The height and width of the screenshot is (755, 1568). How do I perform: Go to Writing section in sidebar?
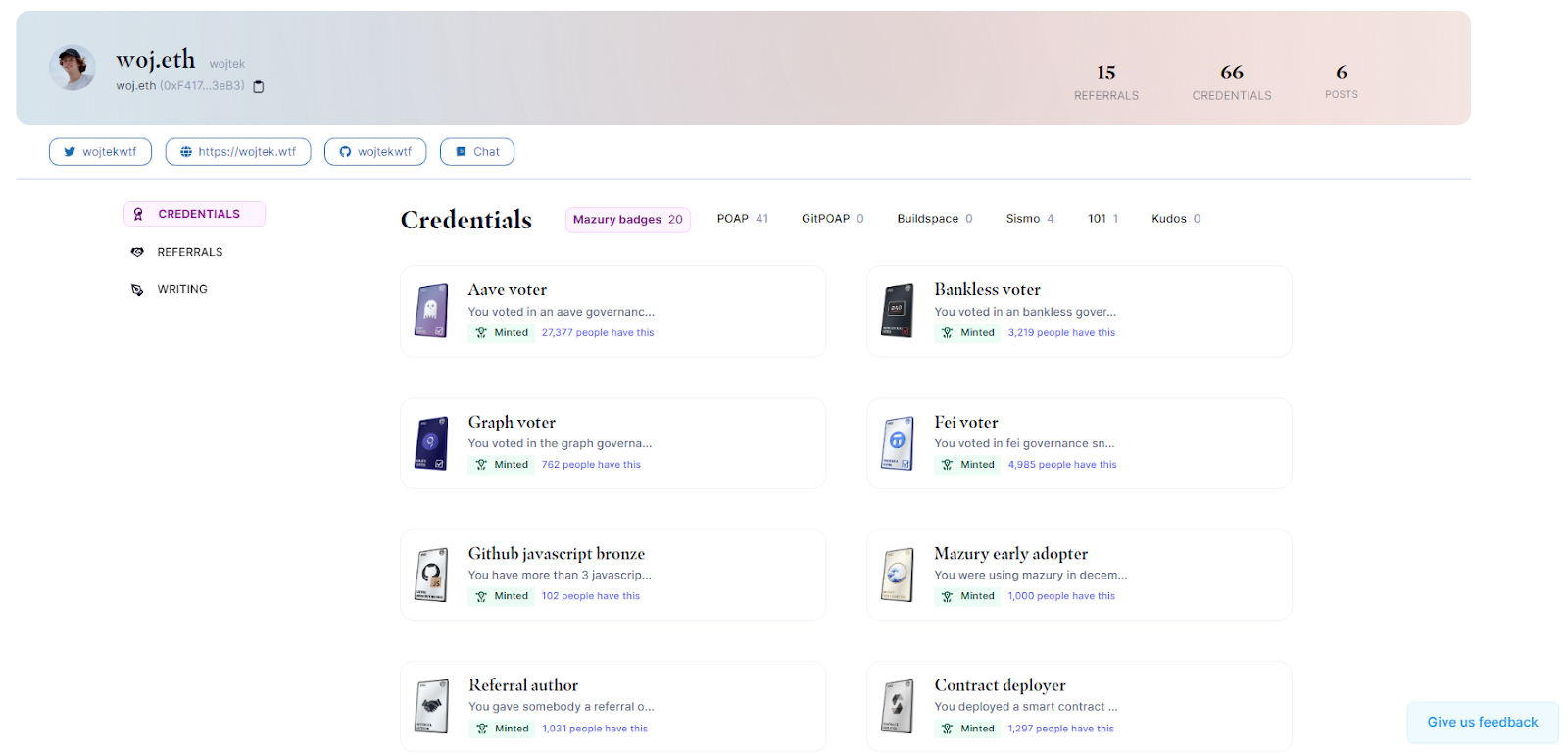point(170,289)
